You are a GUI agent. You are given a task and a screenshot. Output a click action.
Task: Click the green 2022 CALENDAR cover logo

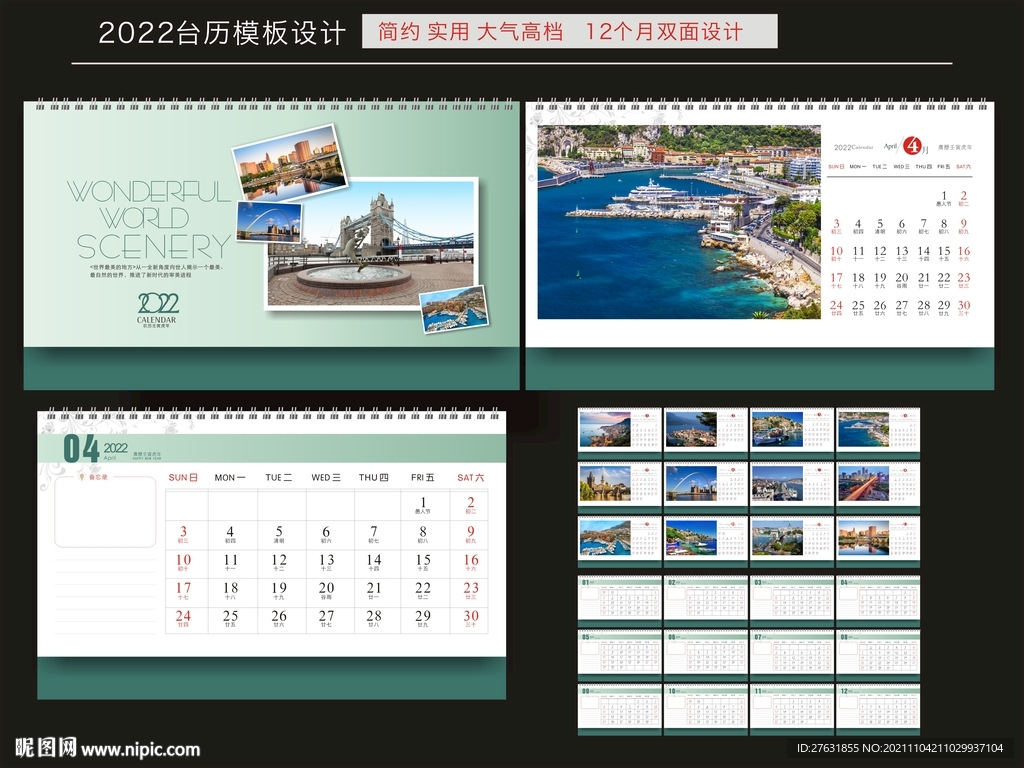pyautogui.click(x=158, y=307)
